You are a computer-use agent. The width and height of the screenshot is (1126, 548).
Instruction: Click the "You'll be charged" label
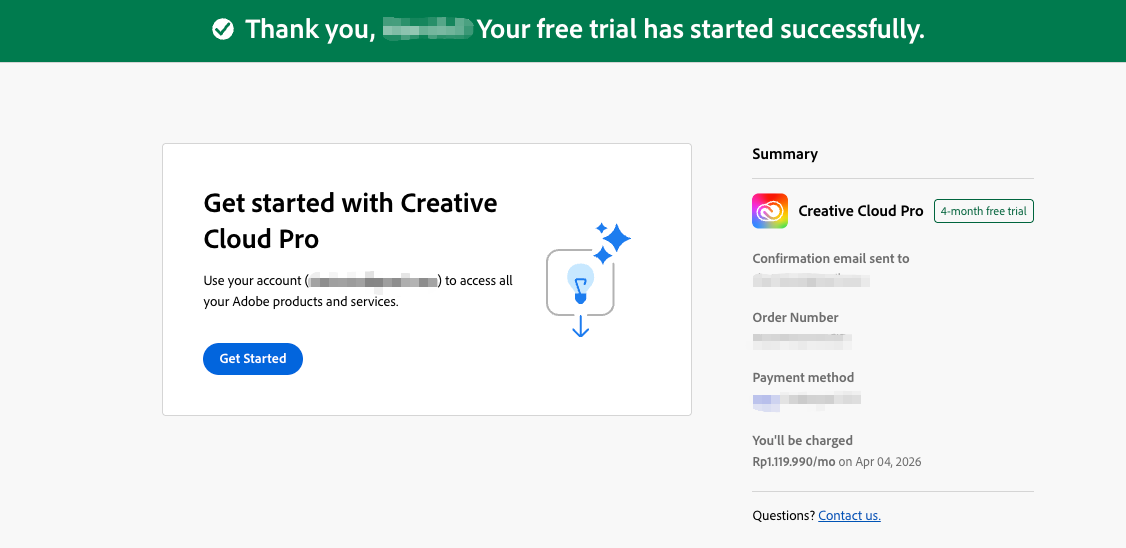[x=802, y=440]
